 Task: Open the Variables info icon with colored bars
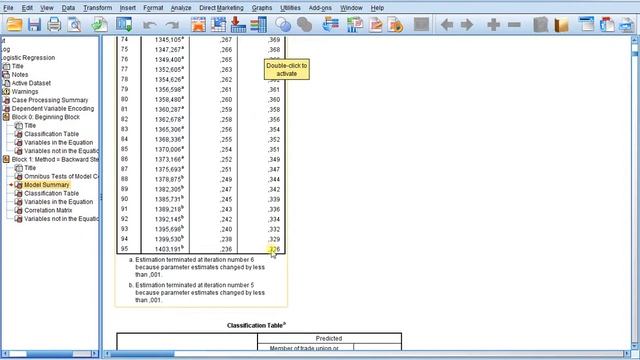coord(258,24)
